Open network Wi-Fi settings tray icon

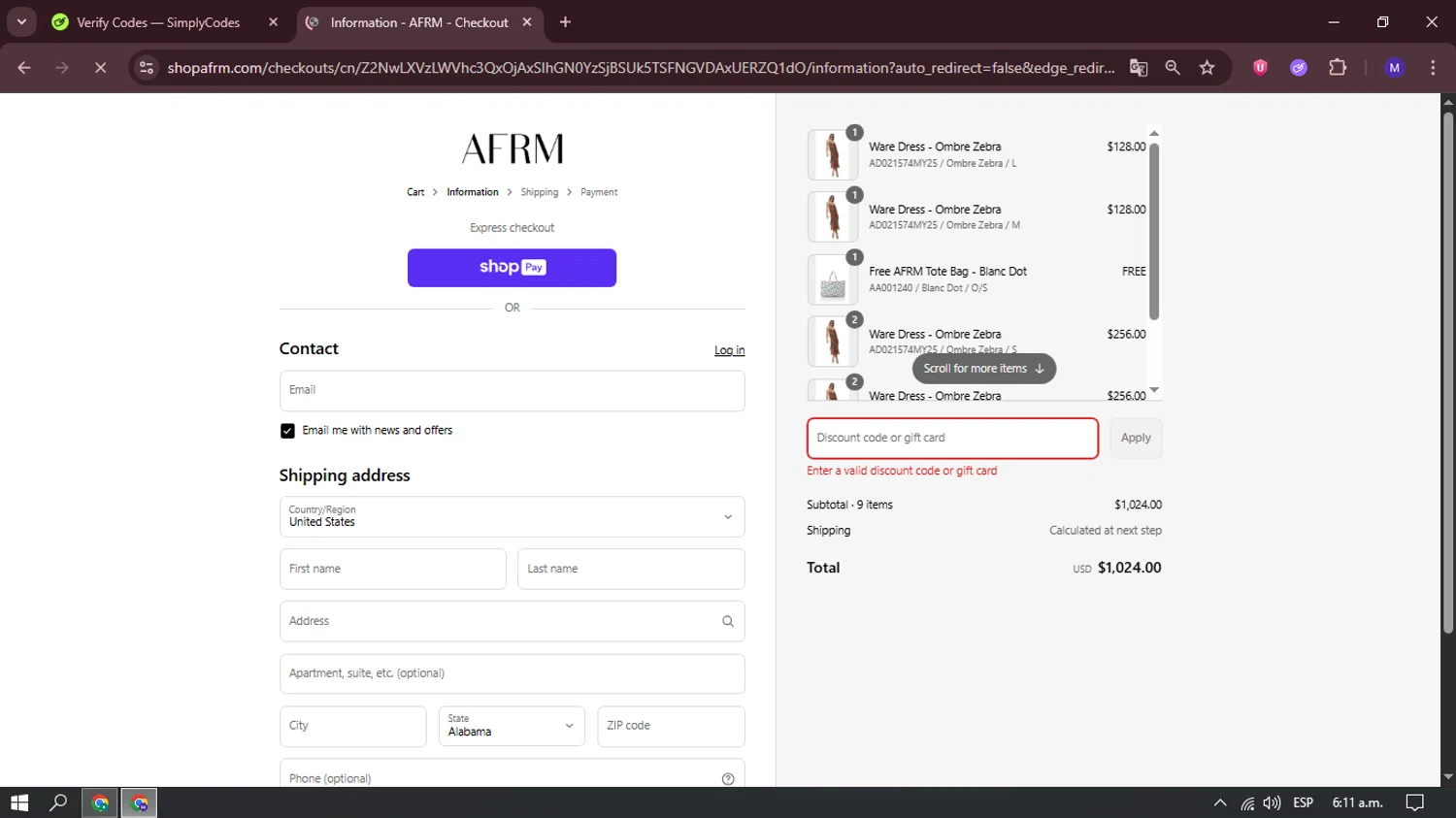pos(1247,802)
